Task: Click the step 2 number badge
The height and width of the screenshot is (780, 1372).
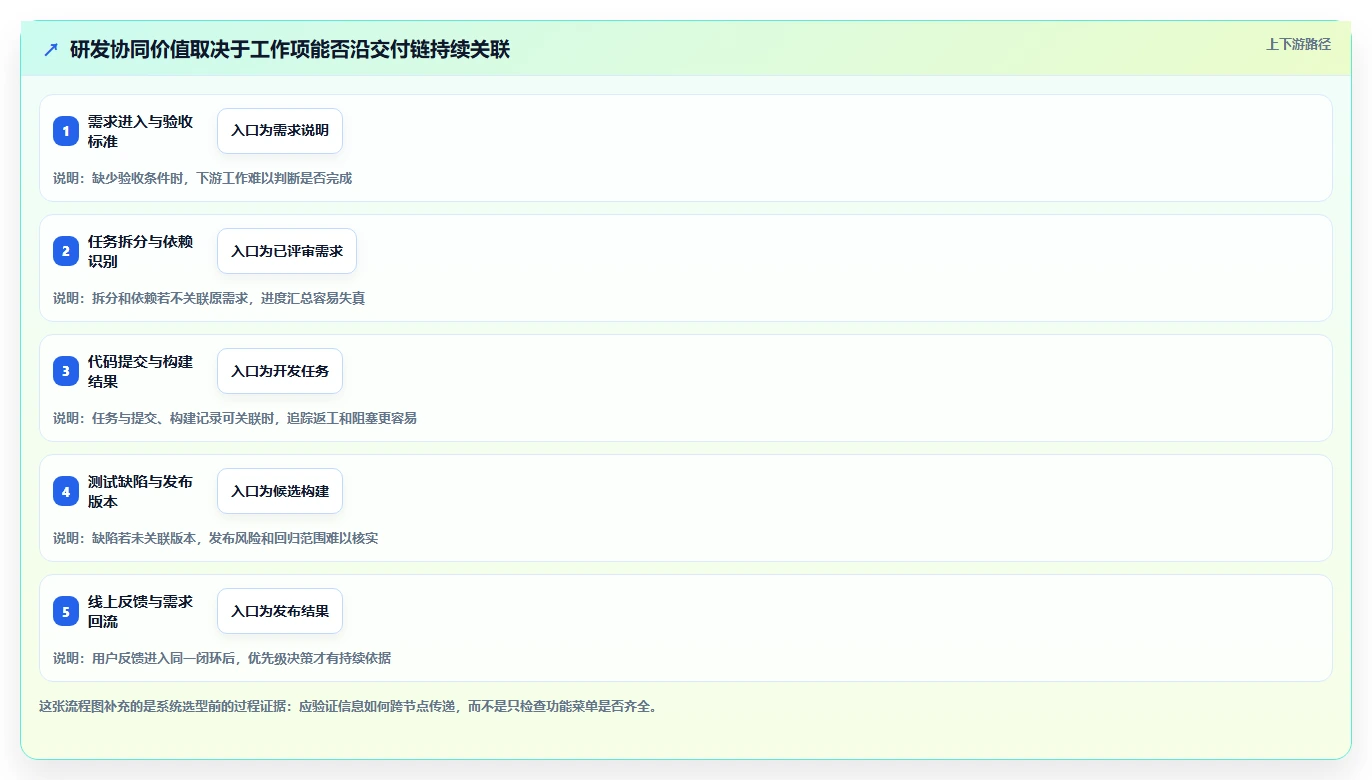Action: pyautogui.click(x=66, y=251)
